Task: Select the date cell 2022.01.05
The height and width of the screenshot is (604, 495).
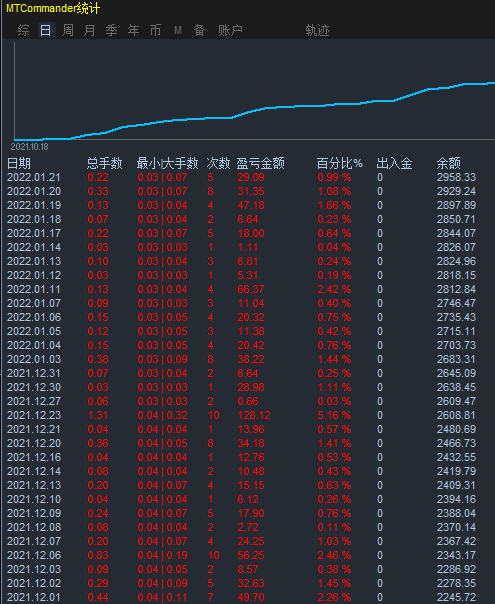Action: point(34,331)
